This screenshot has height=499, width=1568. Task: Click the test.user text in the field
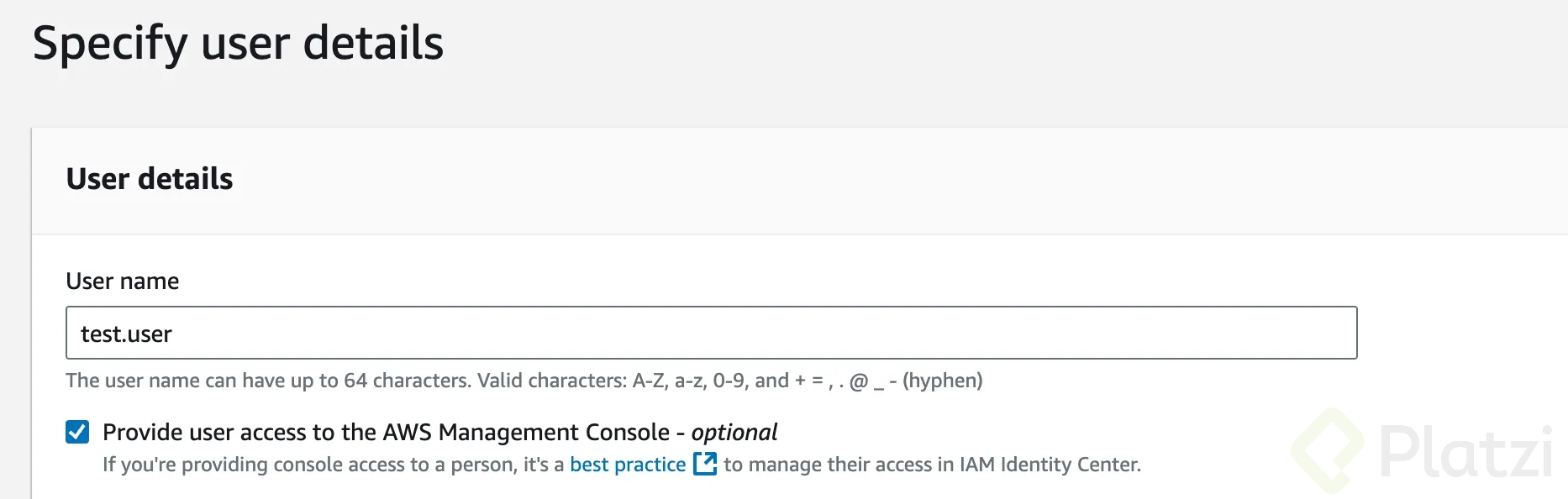coord(126,334)
